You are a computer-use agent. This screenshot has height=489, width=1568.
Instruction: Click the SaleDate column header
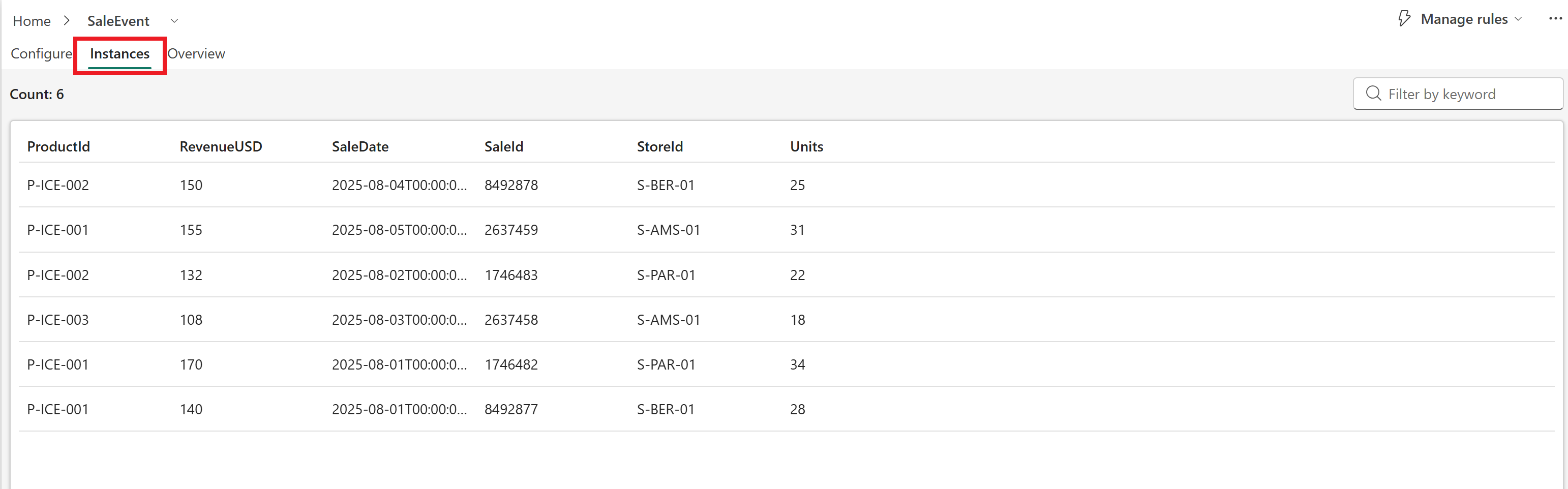[360, 146]
